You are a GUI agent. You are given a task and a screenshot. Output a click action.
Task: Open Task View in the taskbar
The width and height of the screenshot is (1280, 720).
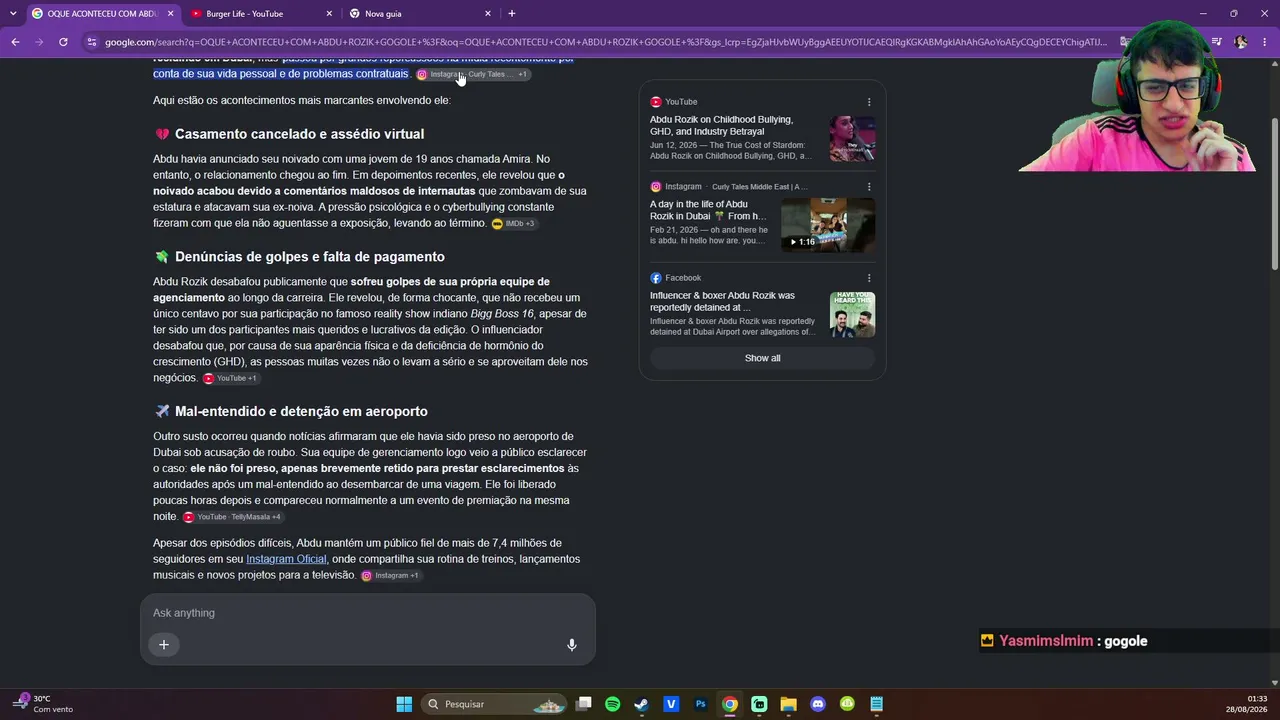(584, 704)
